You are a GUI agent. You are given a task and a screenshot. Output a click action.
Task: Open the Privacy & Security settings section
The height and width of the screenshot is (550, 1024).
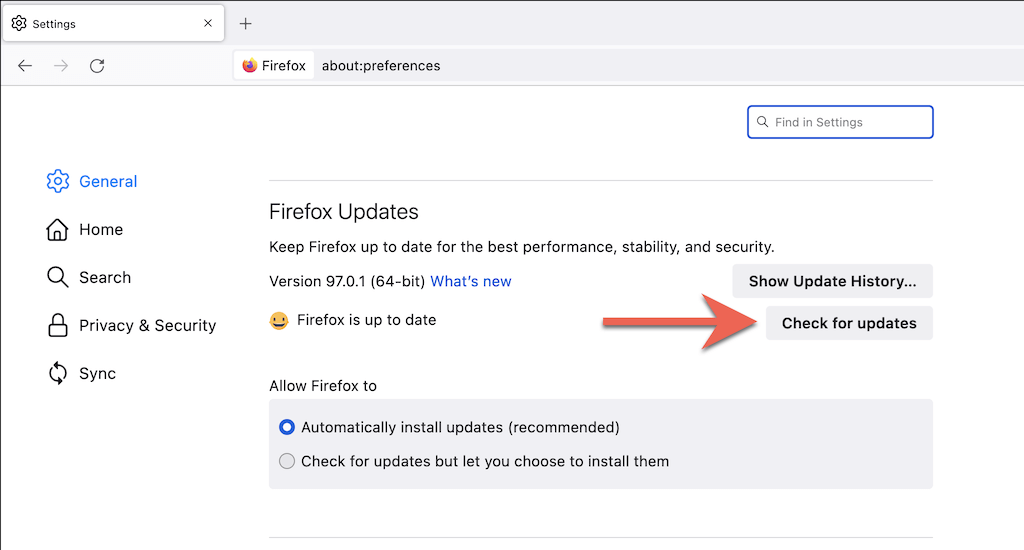click(147, 325)
